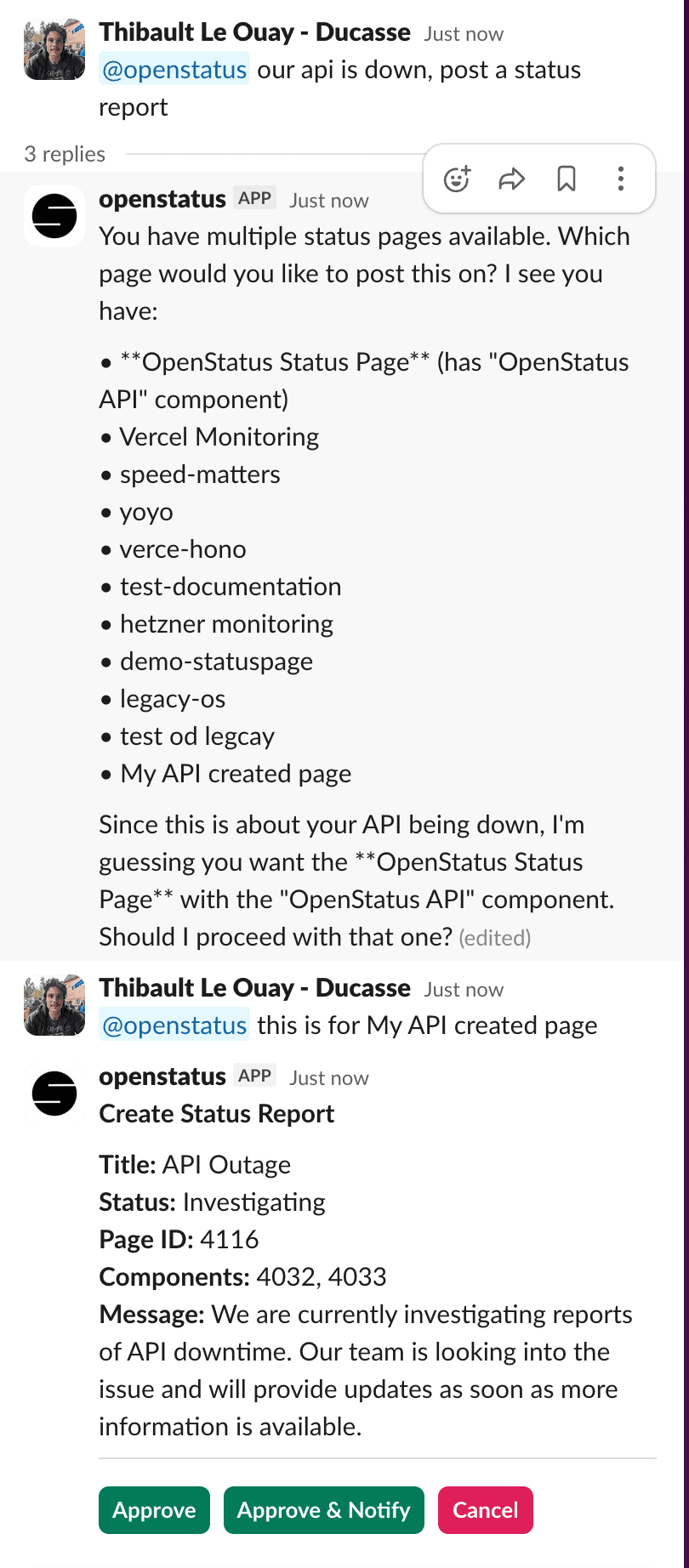The width and height of the screenshot is (689, 1568).
Task: Click the Create Status Report heading
Action: click(217, 1114)
